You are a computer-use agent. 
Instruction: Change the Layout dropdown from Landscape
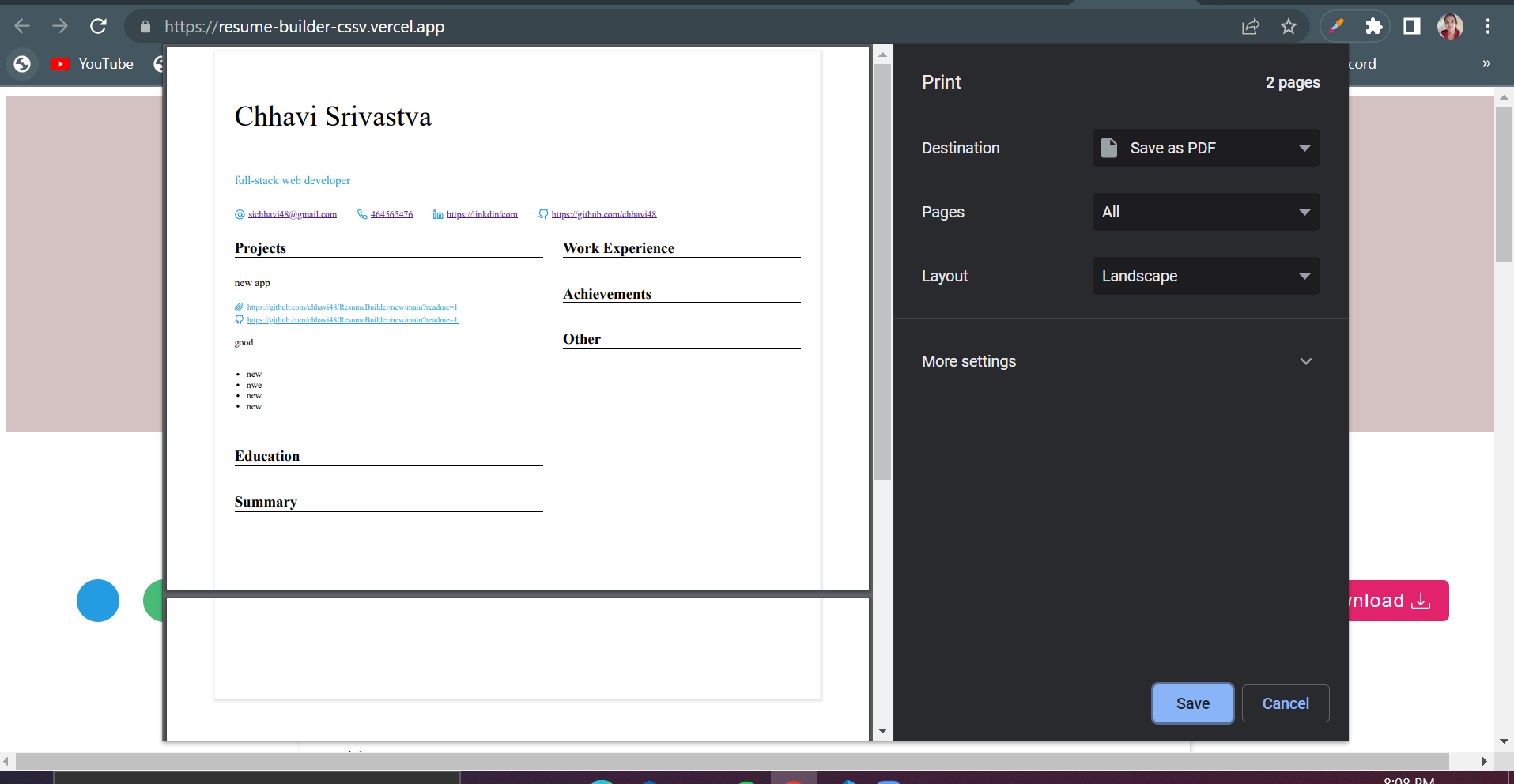pos(1204,276)
